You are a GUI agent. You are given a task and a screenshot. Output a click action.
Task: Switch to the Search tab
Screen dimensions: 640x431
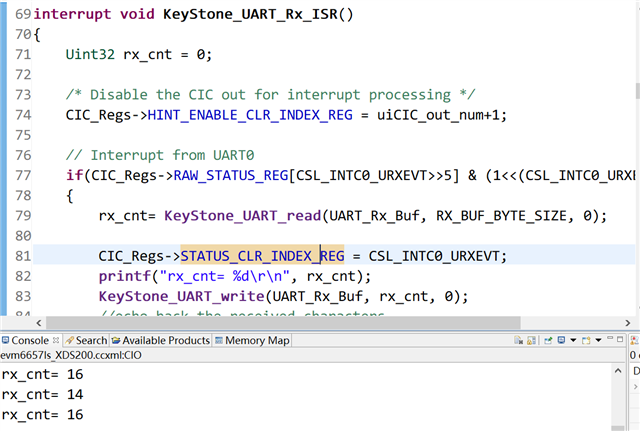pos(86,340)
